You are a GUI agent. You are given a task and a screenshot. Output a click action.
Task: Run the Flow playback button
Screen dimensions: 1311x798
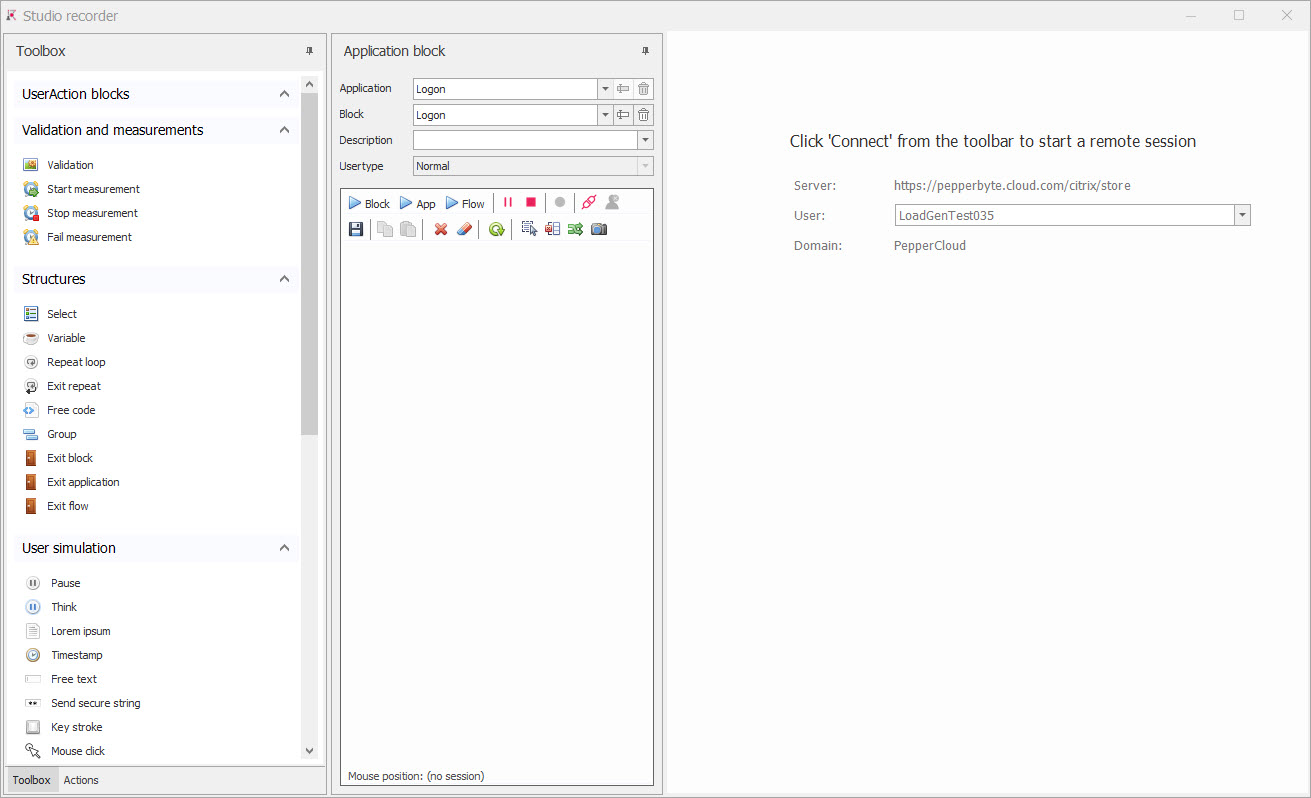click(x=465, y=203)
